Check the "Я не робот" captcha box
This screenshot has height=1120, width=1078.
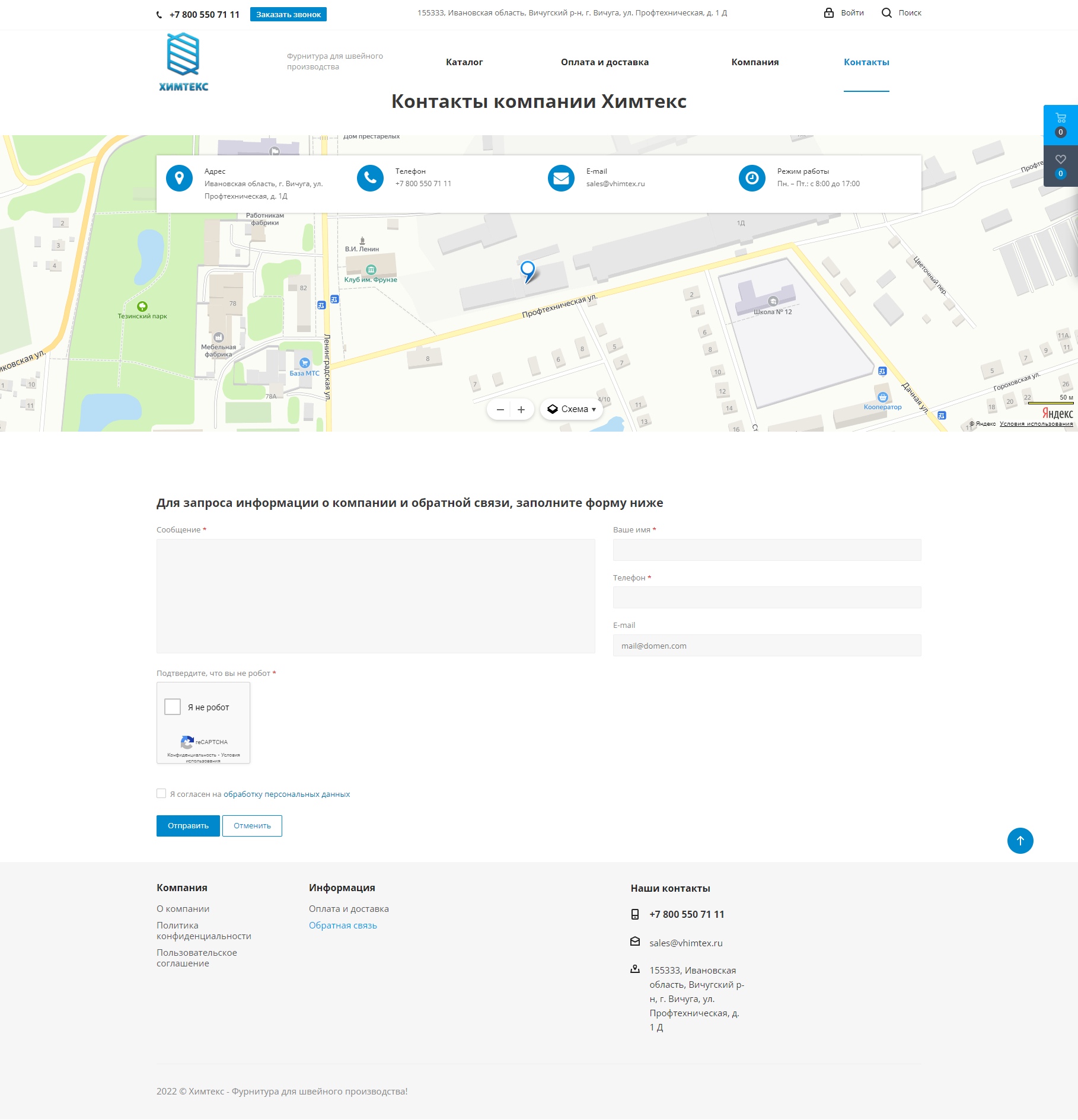click(173, 706)
